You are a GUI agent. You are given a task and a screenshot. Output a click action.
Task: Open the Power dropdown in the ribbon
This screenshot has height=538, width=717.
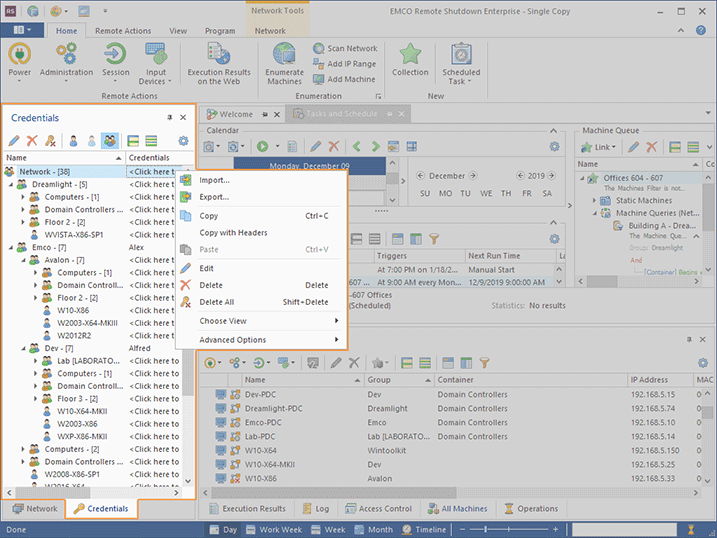(x=20, y=78)
